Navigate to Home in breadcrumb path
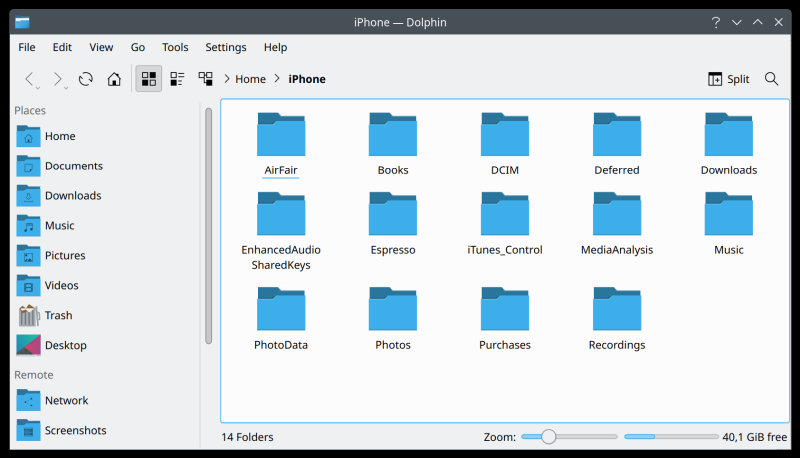Viewport: 800px width, 458px height. [250, 79]
